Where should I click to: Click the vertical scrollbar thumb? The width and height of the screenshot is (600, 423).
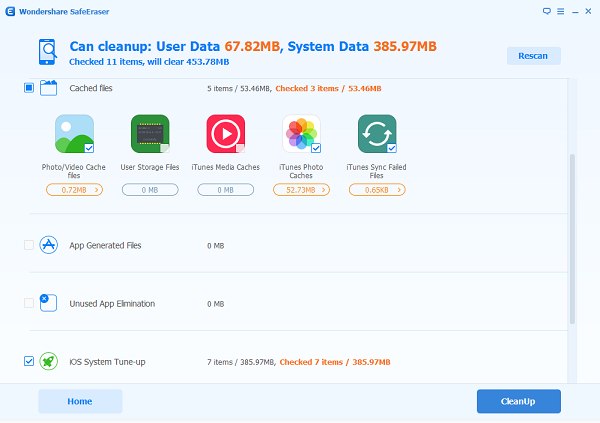tap(572, 239)
